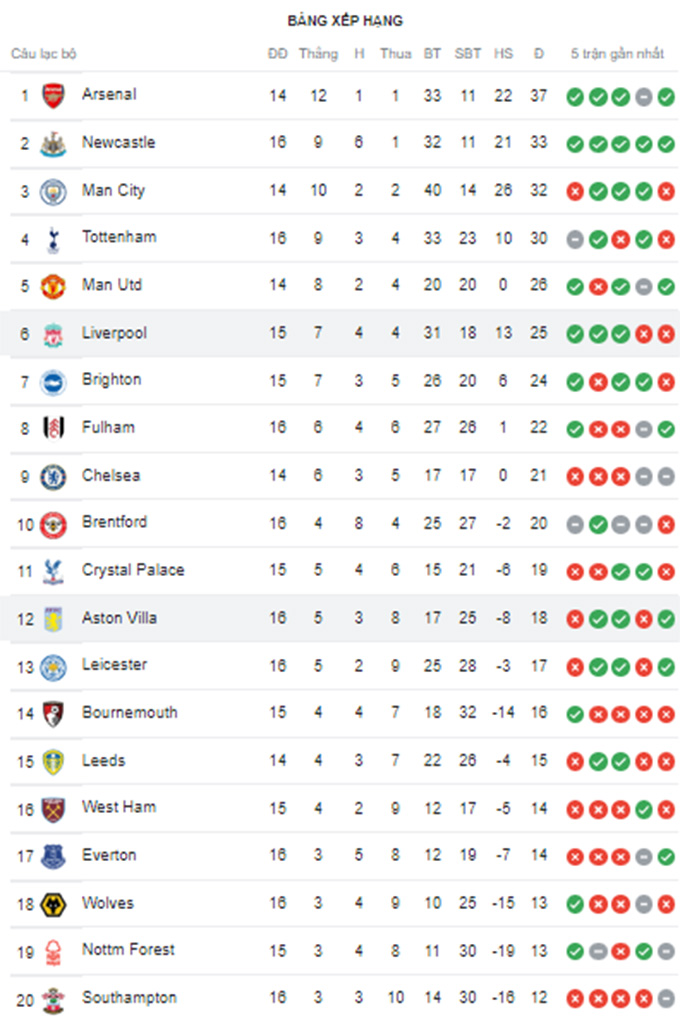Click the Southampton team name
This screenshot has height=1027, width=680.
pyautogui.click(x=129, y=998)
